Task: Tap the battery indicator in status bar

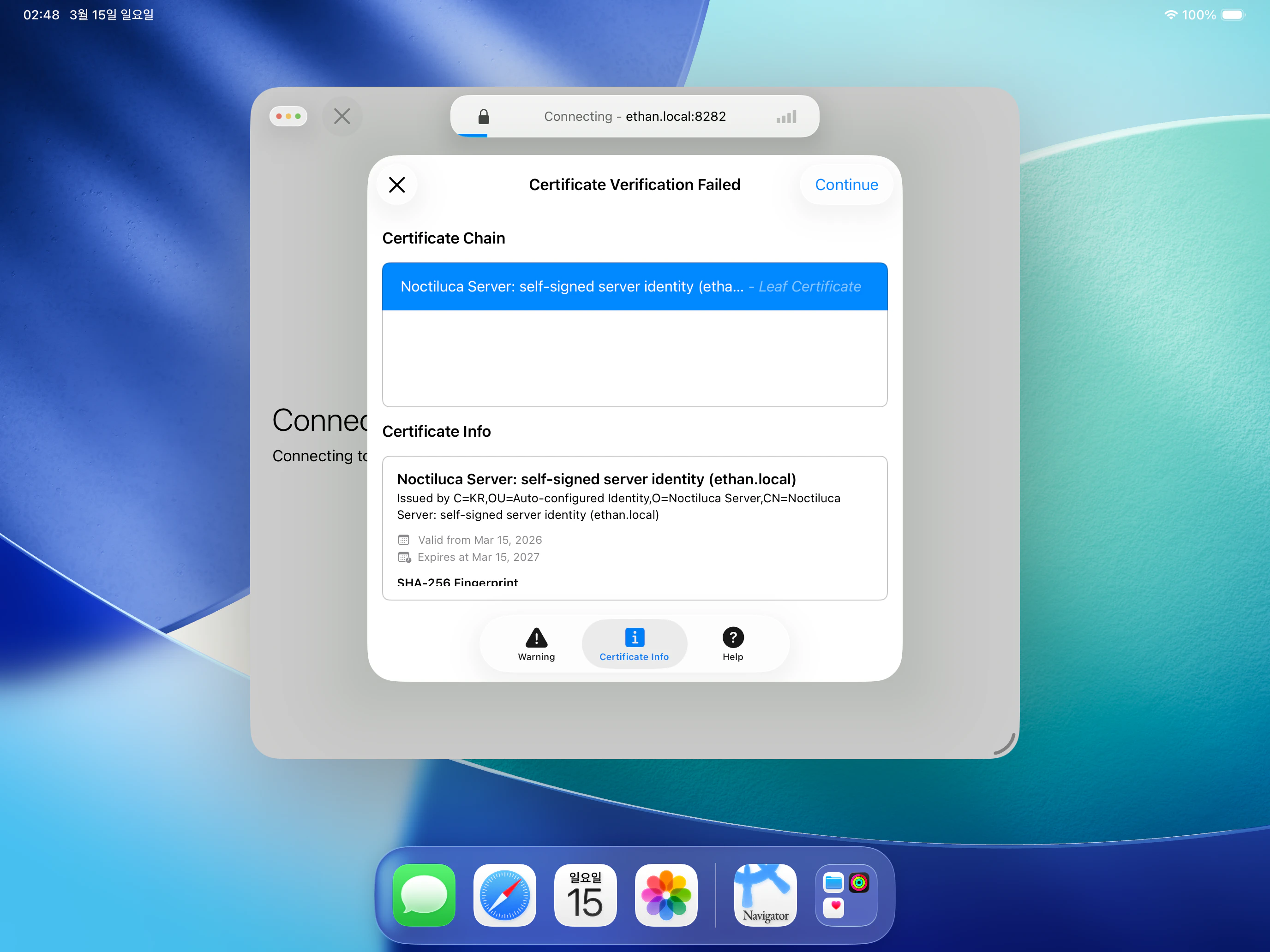Action: pos(1232,15)
